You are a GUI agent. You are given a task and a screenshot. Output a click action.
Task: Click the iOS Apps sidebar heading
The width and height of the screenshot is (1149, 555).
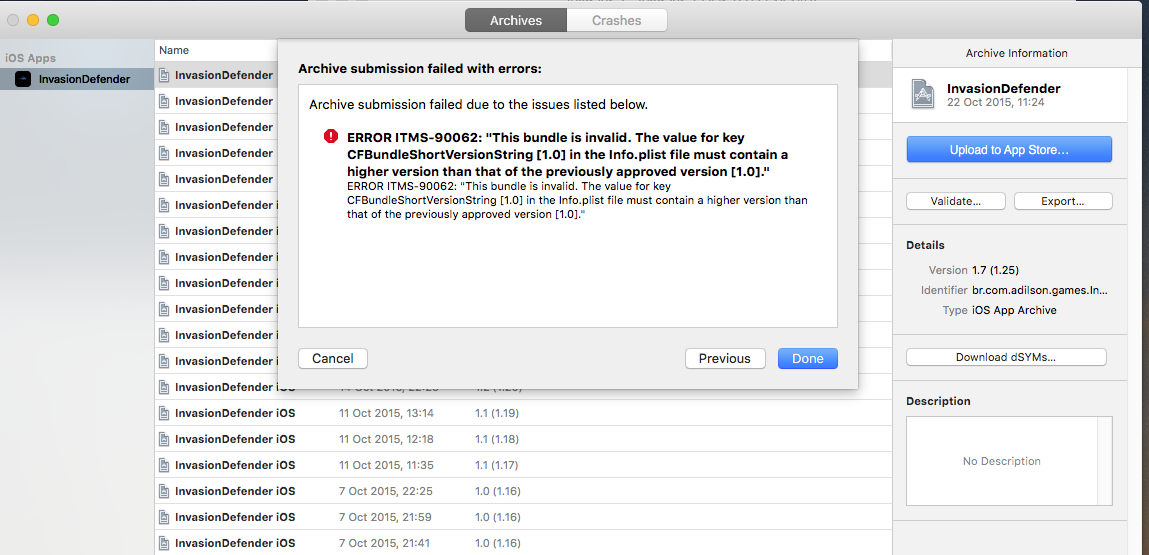(x=31, y=58)
